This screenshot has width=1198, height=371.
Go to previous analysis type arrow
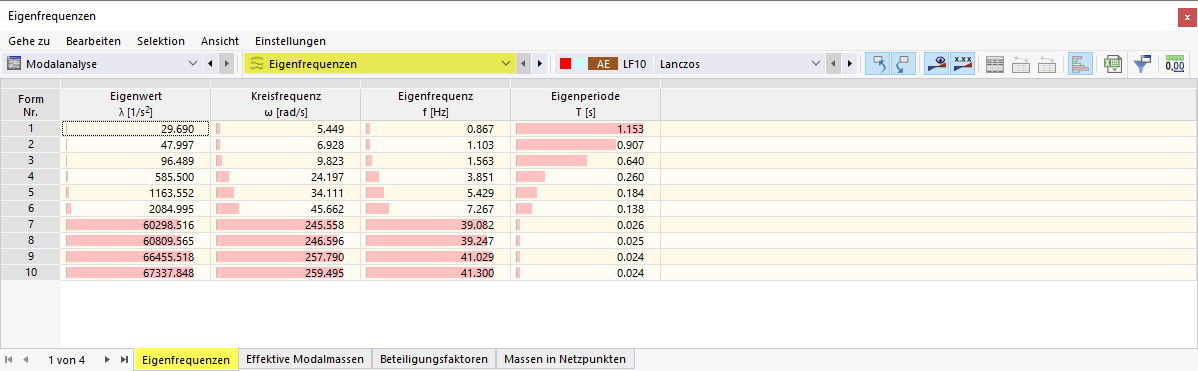coord(210,64)
